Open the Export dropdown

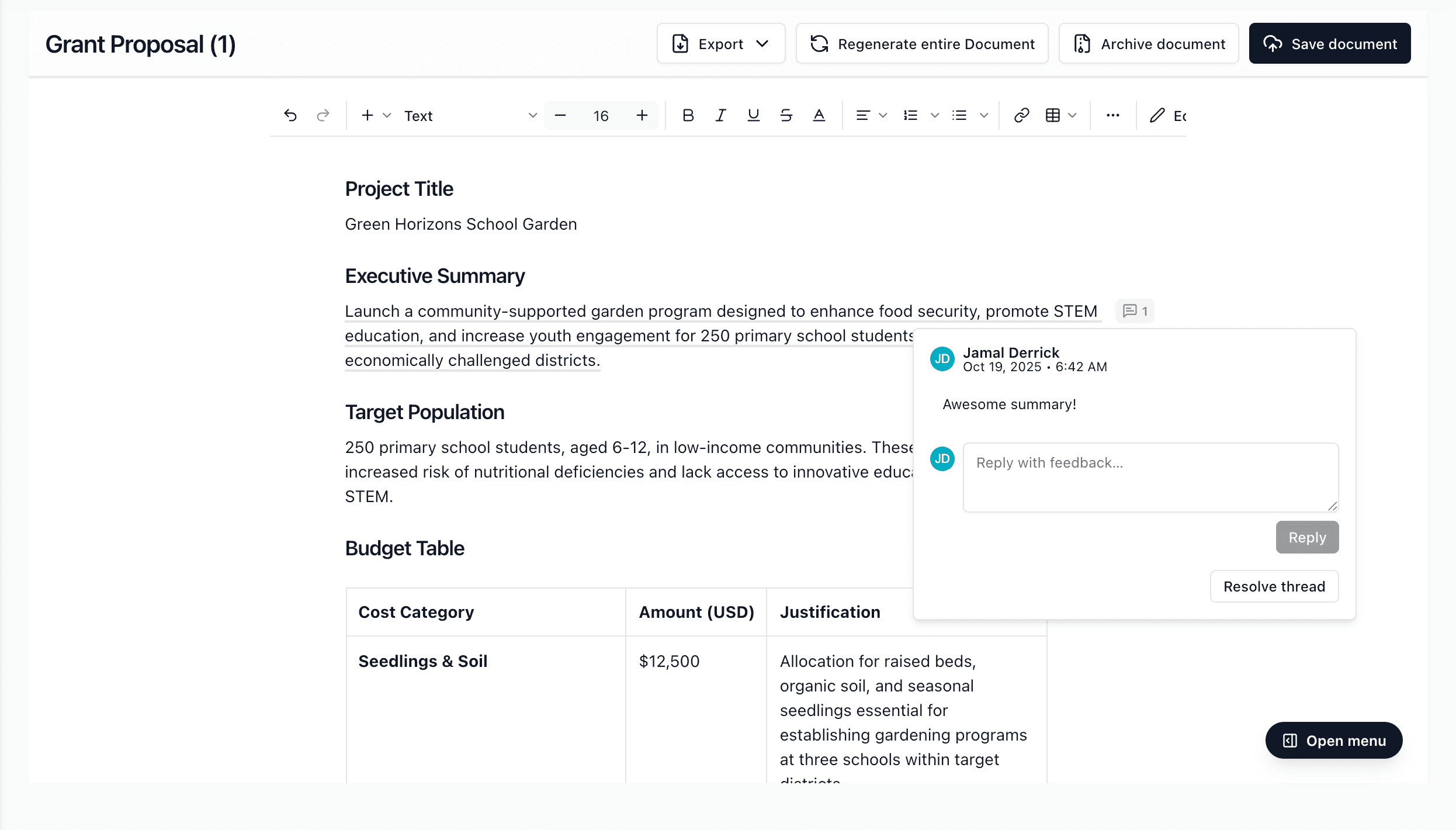[x=720, y=43]
